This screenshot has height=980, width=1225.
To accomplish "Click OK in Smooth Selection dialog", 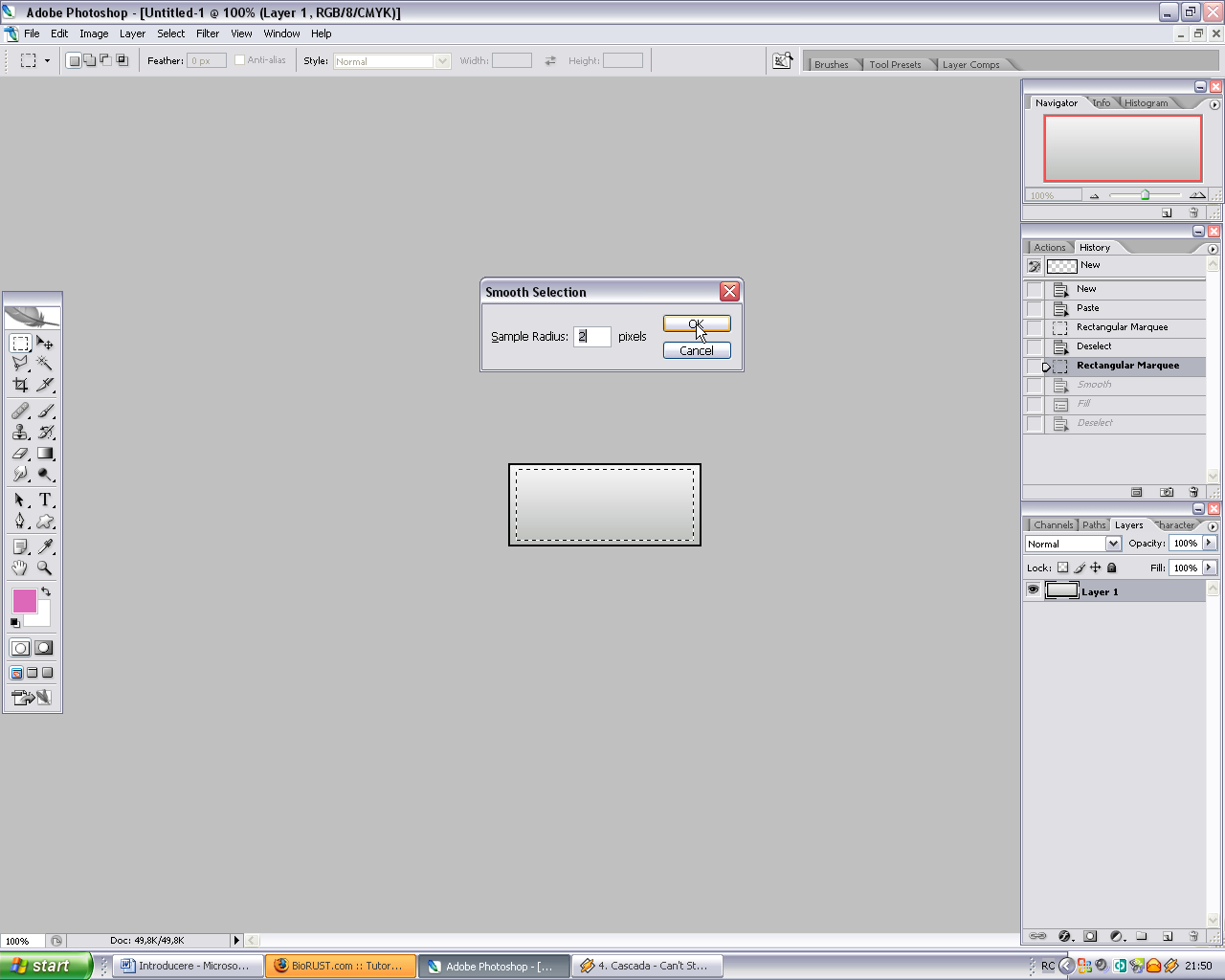I will click(x=696, y=324).
